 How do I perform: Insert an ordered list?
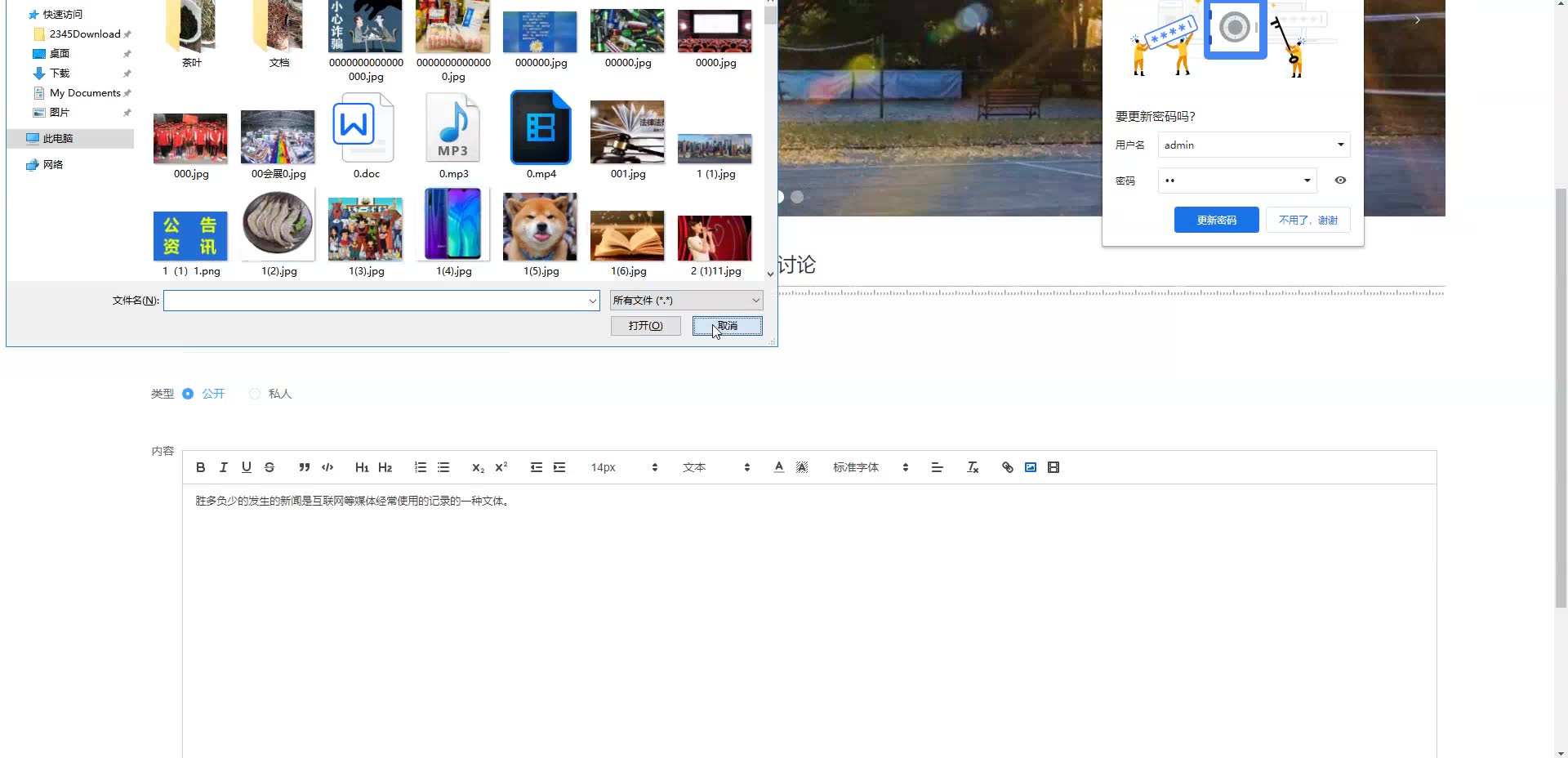coord(420,466)
